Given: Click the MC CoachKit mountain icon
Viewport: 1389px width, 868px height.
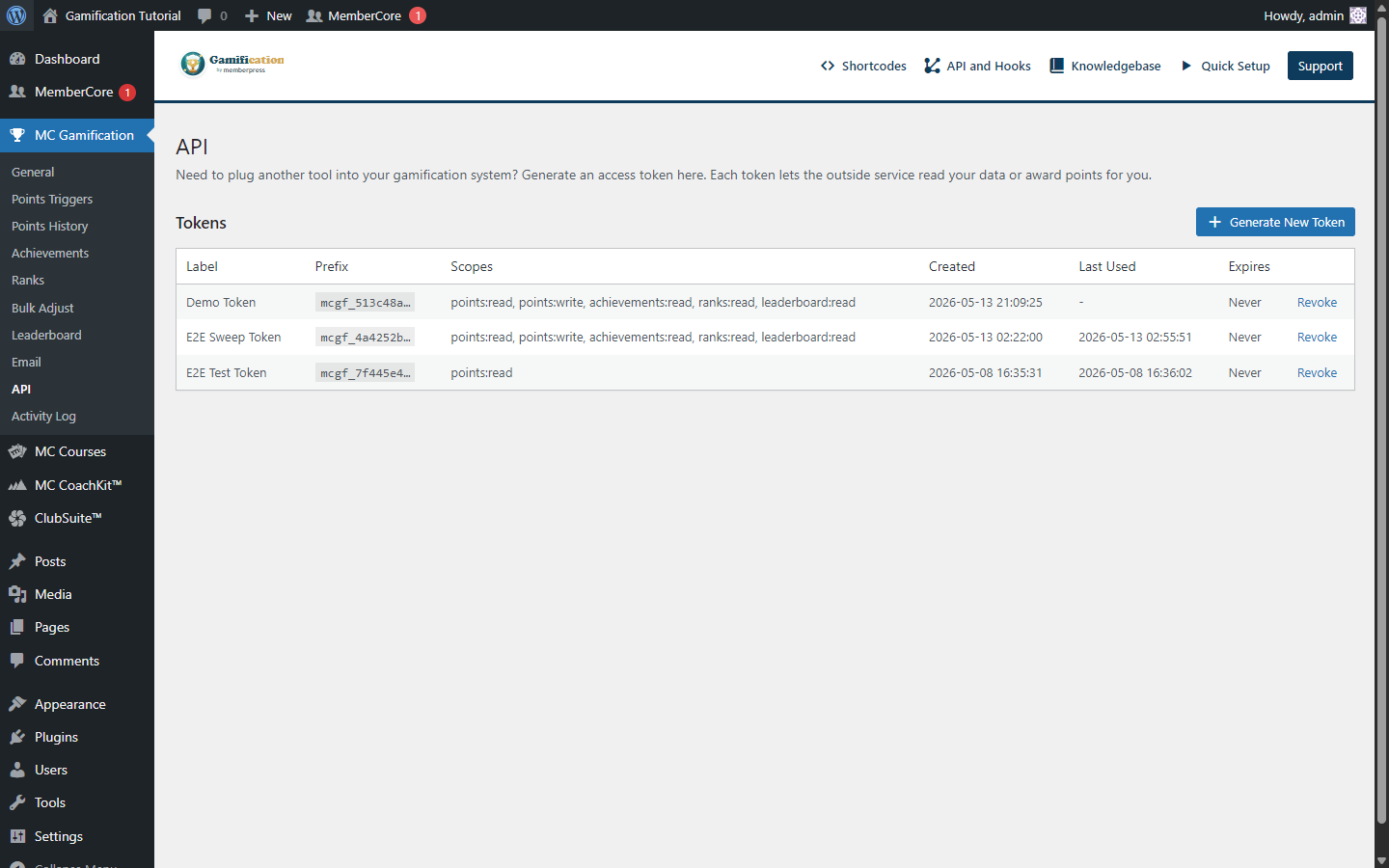Looking at the screenshot, I should (x=17, y=485).
